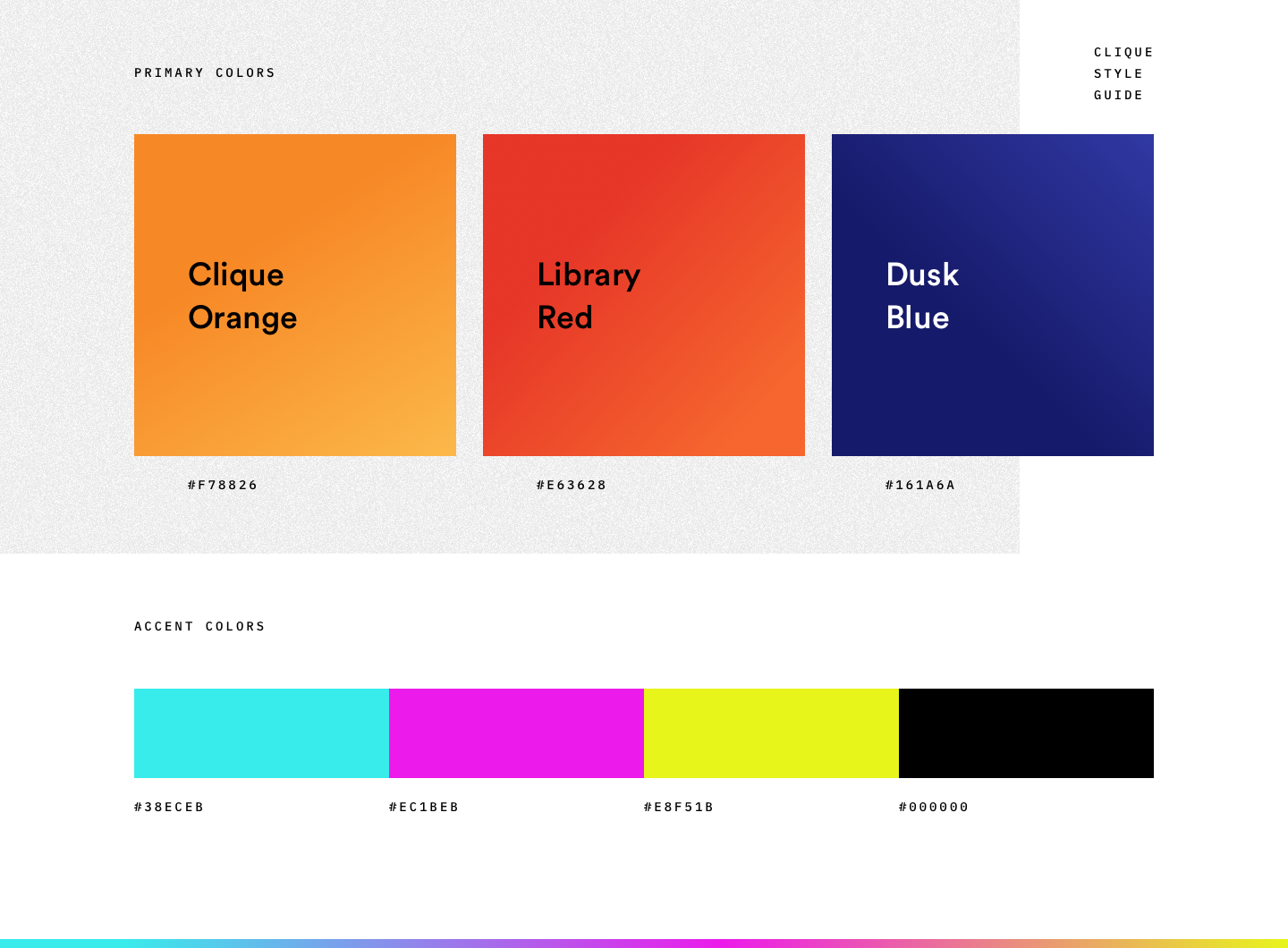Click the yellow accent swatch

pyautogui.click(x=771, y=733)
